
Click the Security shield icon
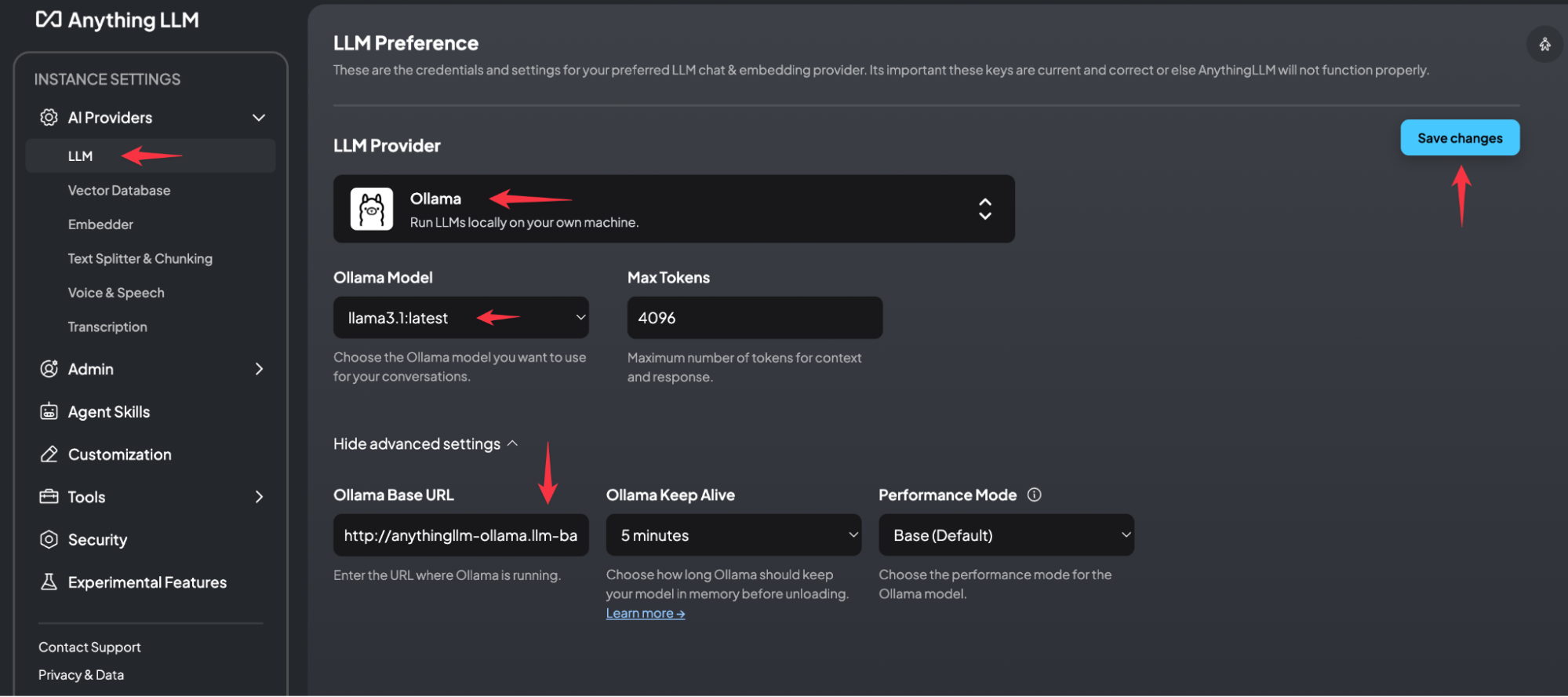[x=49, y=539]
